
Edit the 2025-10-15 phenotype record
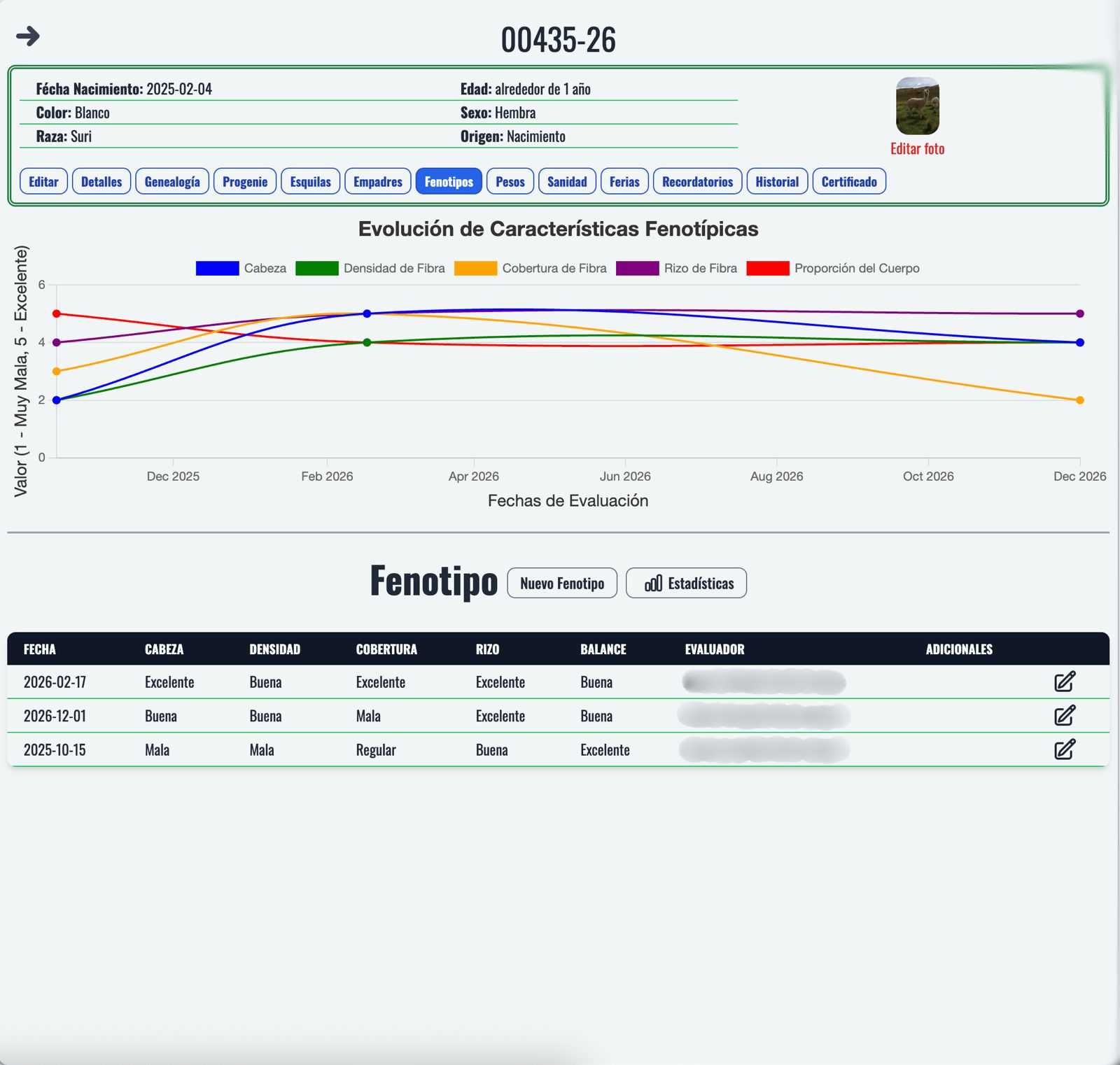1065,749
